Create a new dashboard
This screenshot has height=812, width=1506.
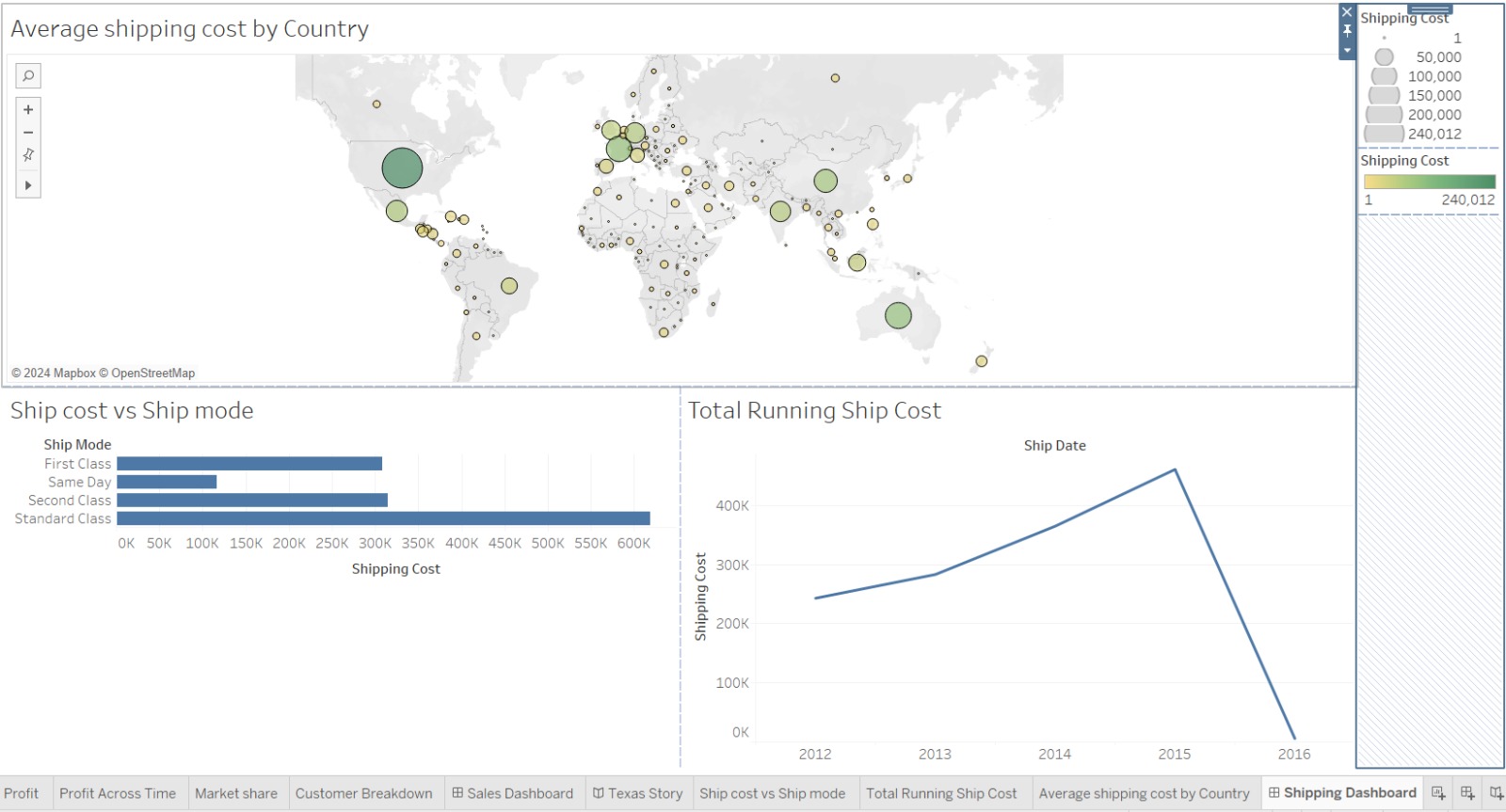pos(1467,793)
